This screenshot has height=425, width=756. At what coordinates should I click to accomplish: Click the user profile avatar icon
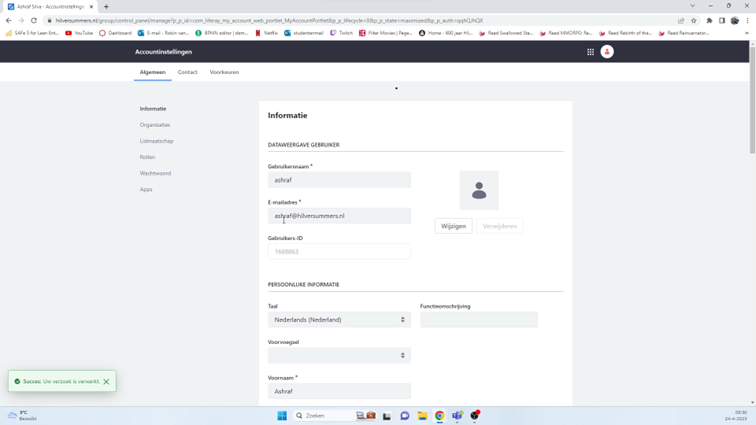607,52
